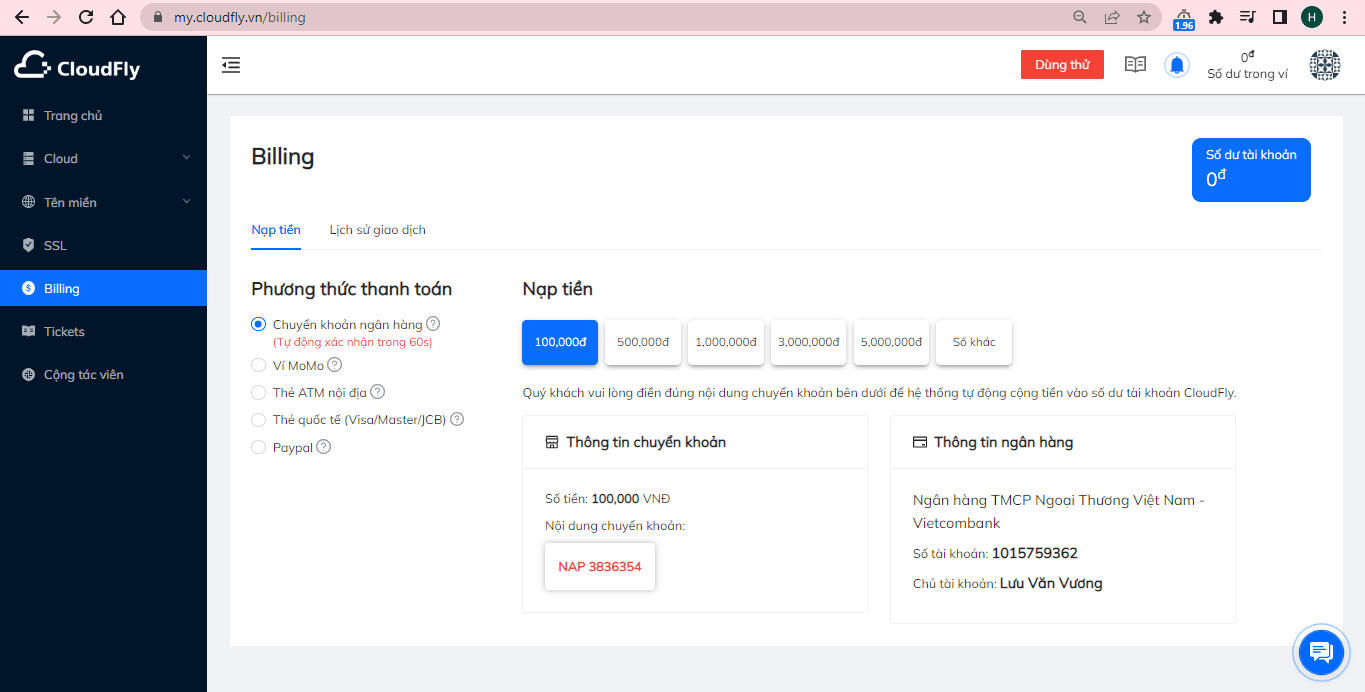Open the notifications bell
This screenshot has height=692, width=1365.
pos(1177,65)
